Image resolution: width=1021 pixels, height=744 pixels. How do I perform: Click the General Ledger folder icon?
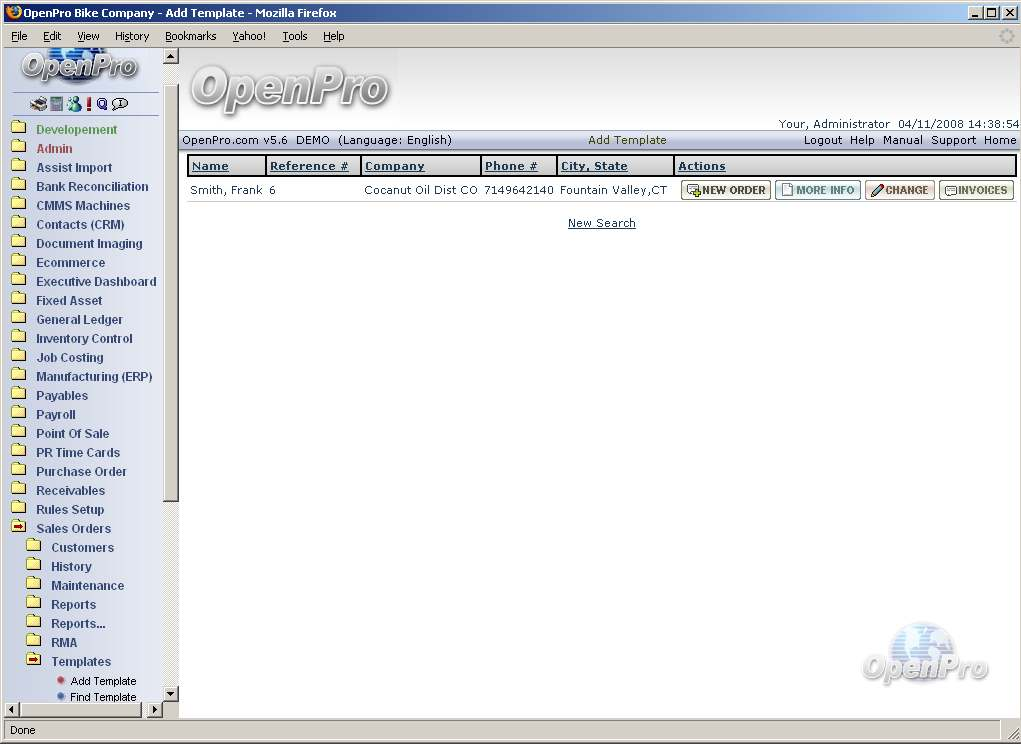pyautogui.click(x=18, y=319)
